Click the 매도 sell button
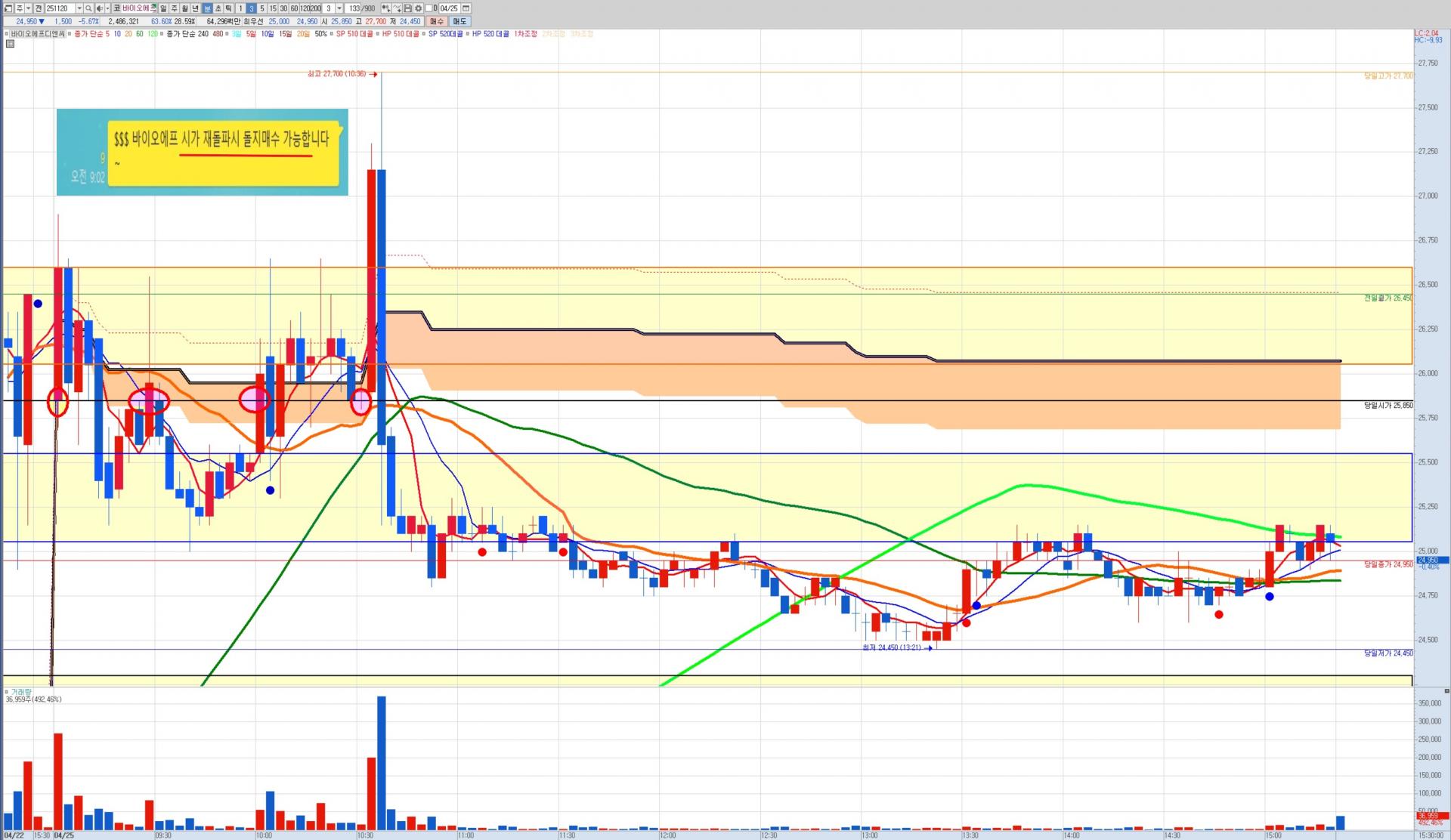The image size is (1451, 840). click(459, 21)
